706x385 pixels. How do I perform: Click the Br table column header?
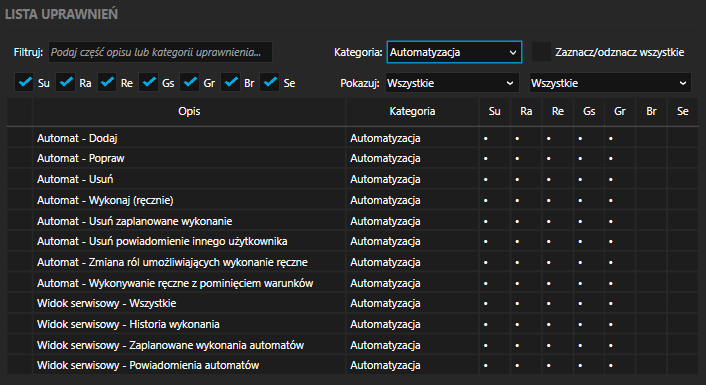[651, 112]
